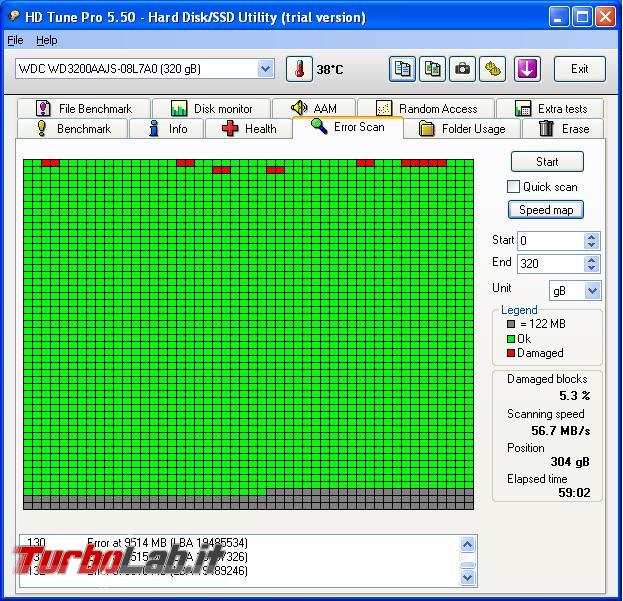The height and width of the screenshot is (601, 623).
Task: Open the Random Access tab
Action: point(426,108)
